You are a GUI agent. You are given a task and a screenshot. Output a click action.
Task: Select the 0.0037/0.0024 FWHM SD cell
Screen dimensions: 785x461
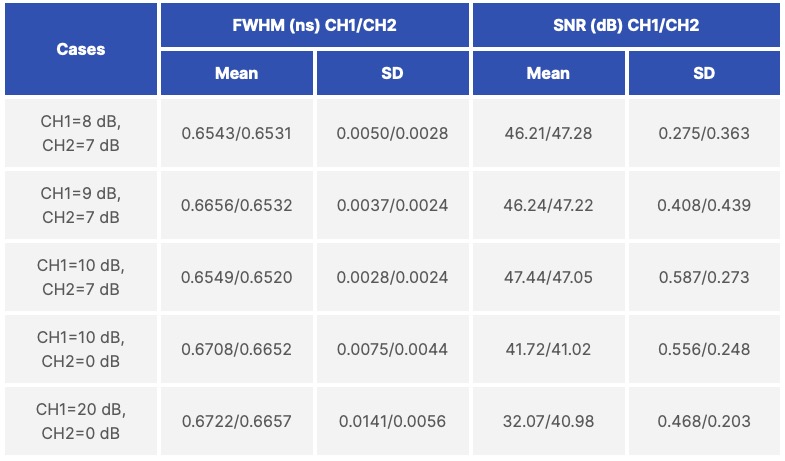(x=392, y=205)
